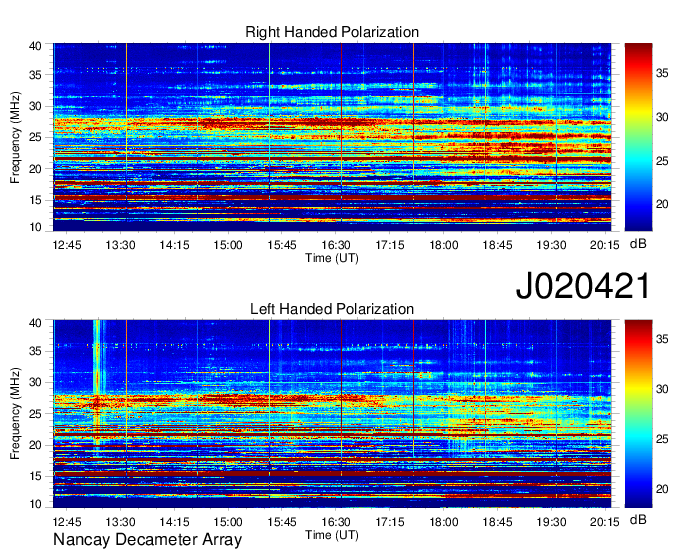Click 18:00 tick on Left Handed time axis

pos(444,522)
